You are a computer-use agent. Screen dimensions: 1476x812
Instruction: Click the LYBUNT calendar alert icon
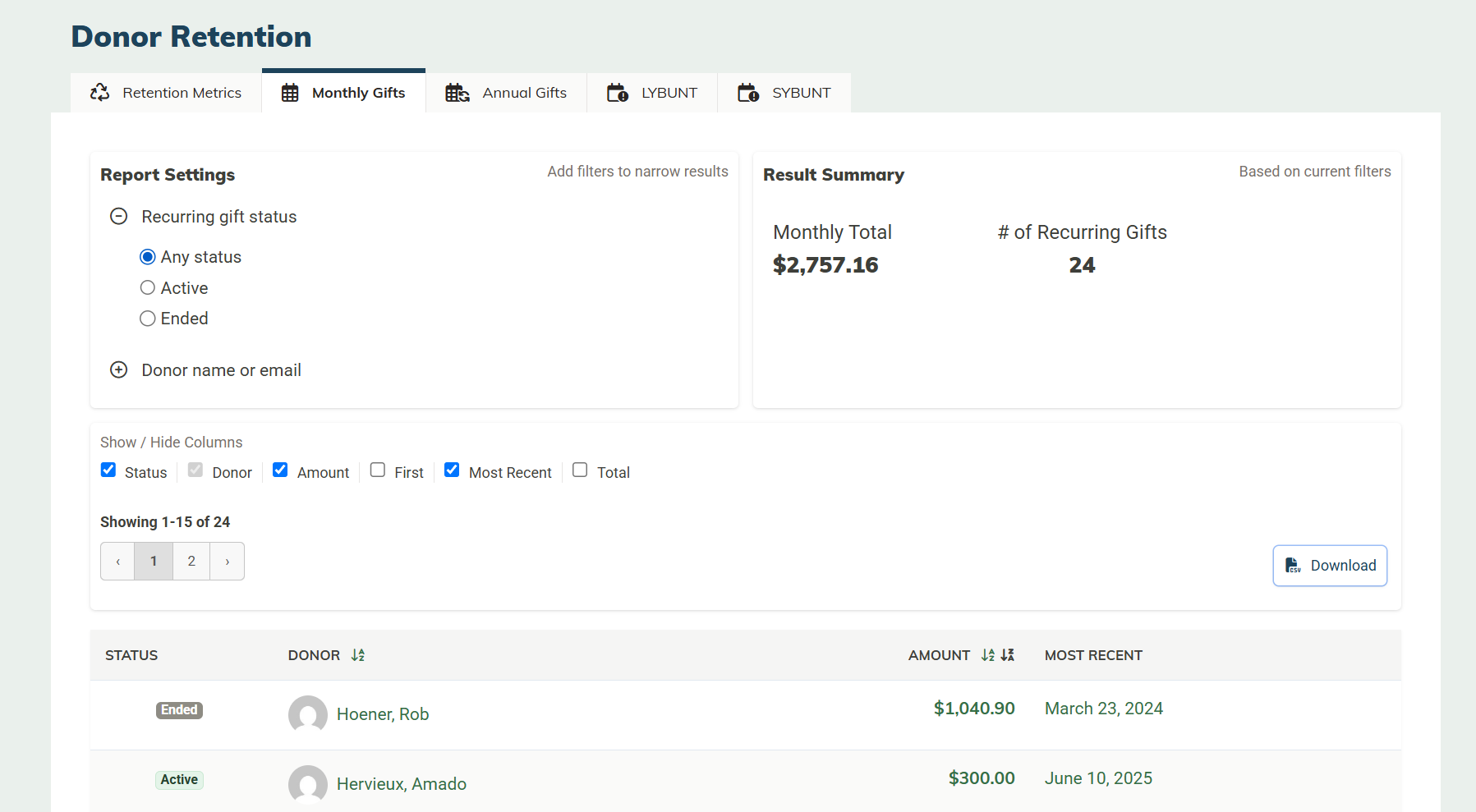(617, 93)
